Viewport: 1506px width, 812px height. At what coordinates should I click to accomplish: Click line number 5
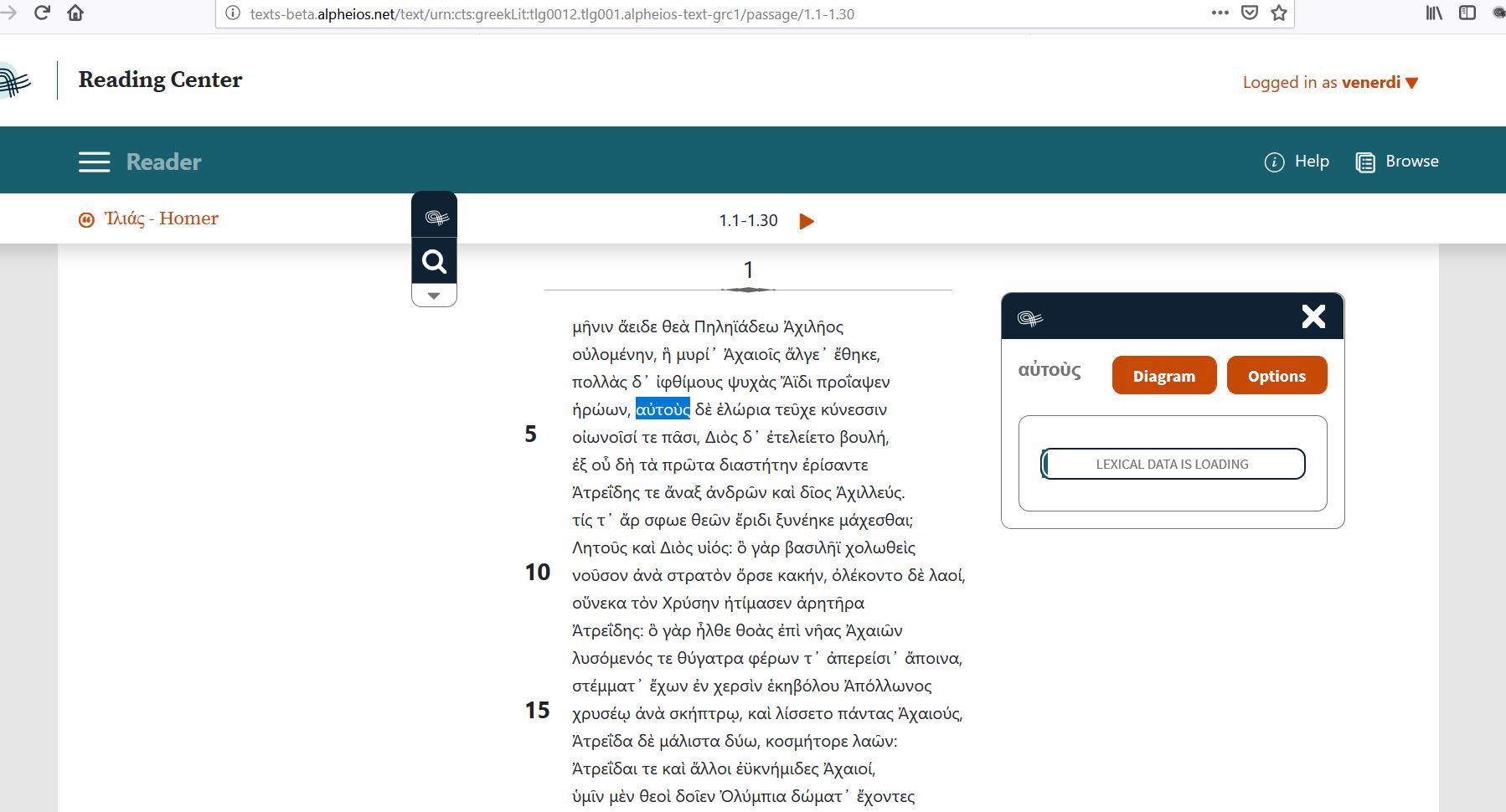530,434
